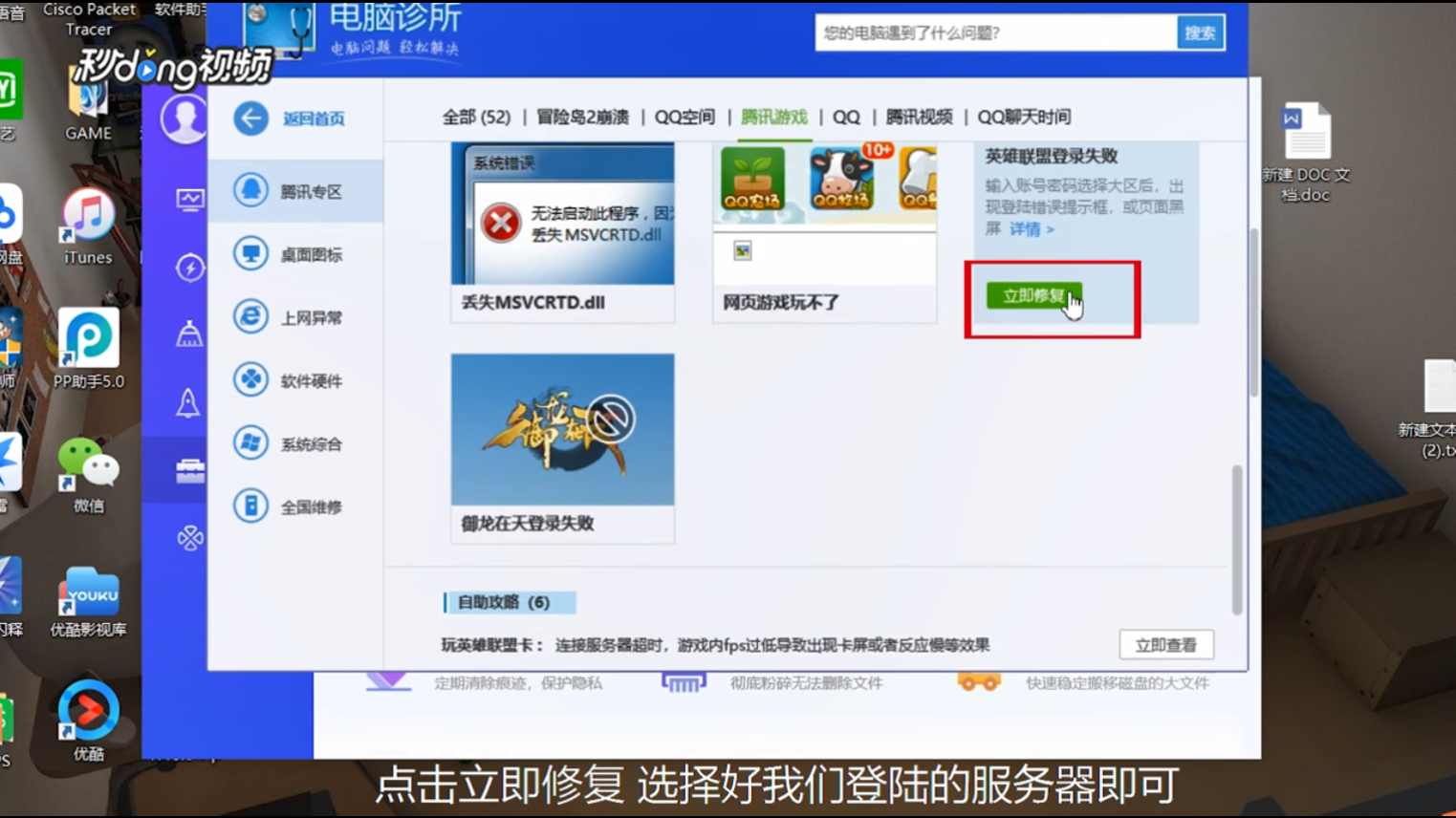Click the back arrow icon beside 返回首页

tap(251, 118)
